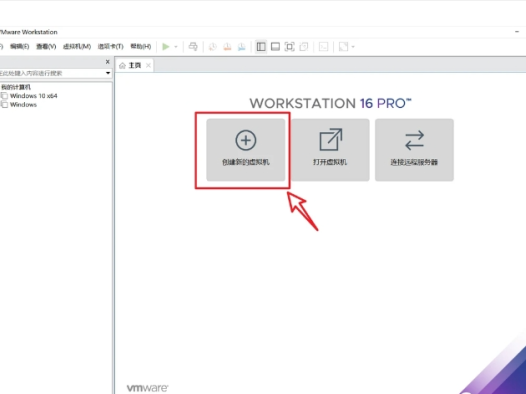
Task: Click the plus circle icon for new VM
Action: [246, 140]
